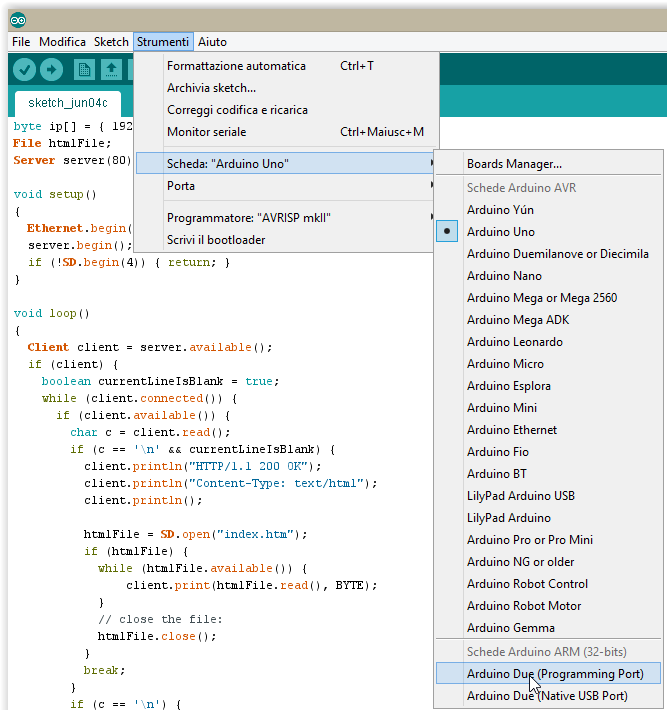Screen dimensions: 667x710
Task: Select Arduino Mega ADK board
Action: [548, 320]
